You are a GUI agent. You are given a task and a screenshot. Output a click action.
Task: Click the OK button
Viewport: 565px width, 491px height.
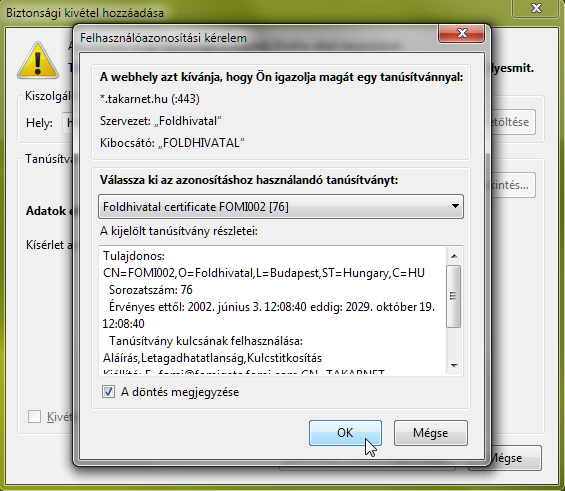[x=345, y=433]
